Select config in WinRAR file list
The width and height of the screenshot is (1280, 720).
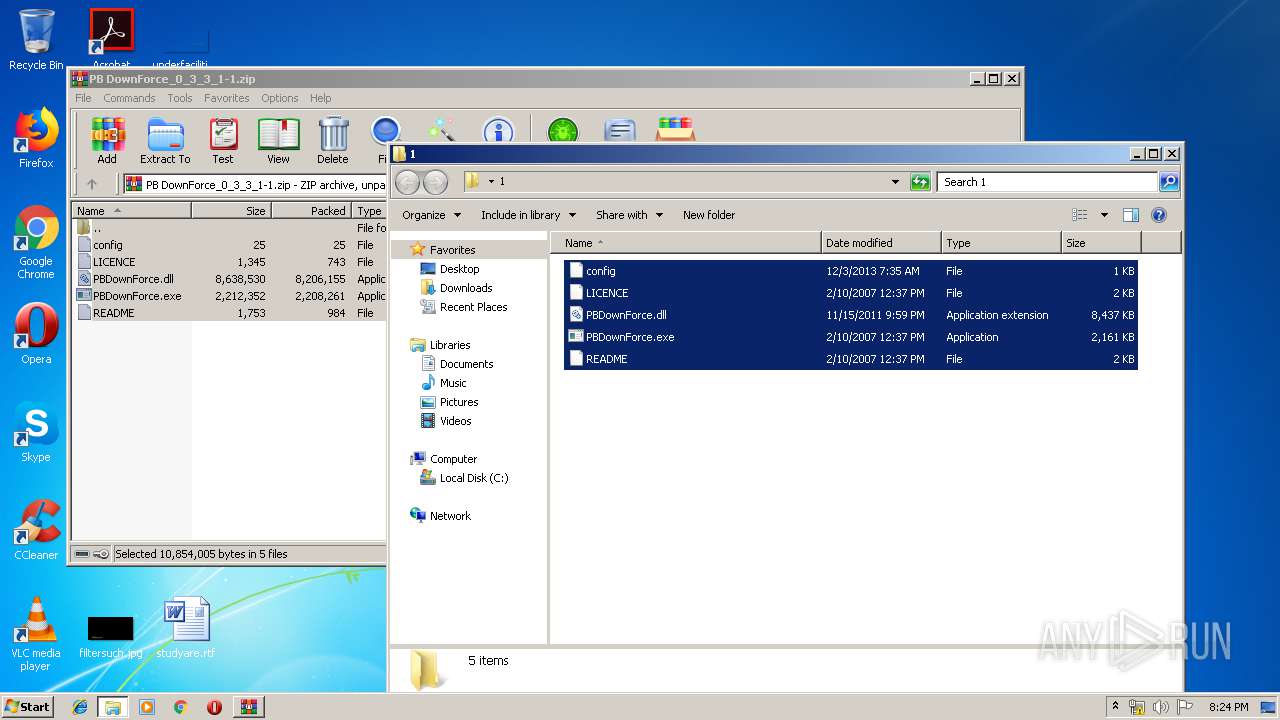coord(230,245)
